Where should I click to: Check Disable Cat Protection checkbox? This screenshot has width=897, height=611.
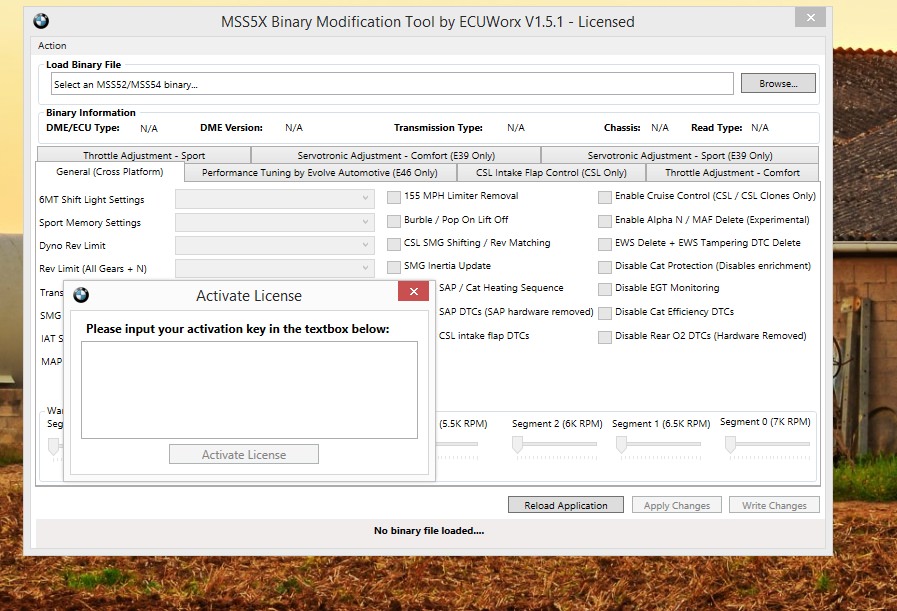(605, 267)
